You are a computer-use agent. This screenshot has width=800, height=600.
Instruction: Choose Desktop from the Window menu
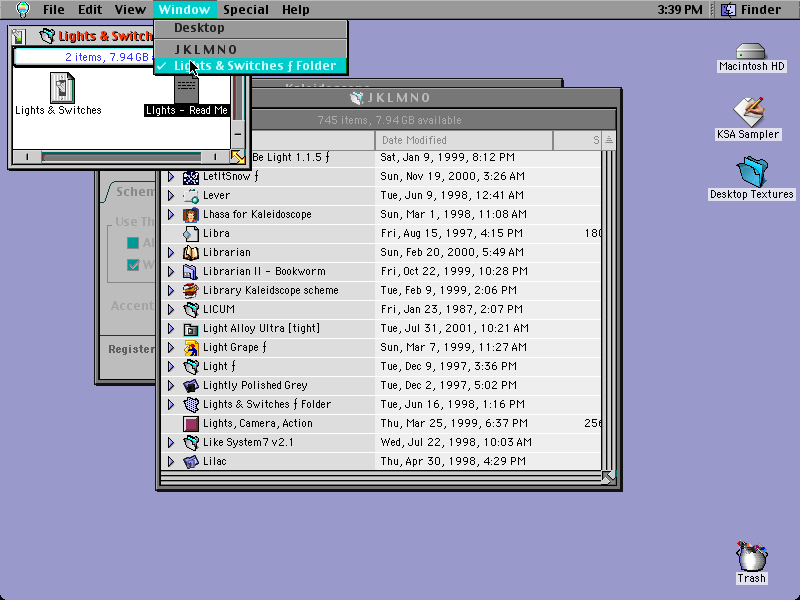click(251, 28)
